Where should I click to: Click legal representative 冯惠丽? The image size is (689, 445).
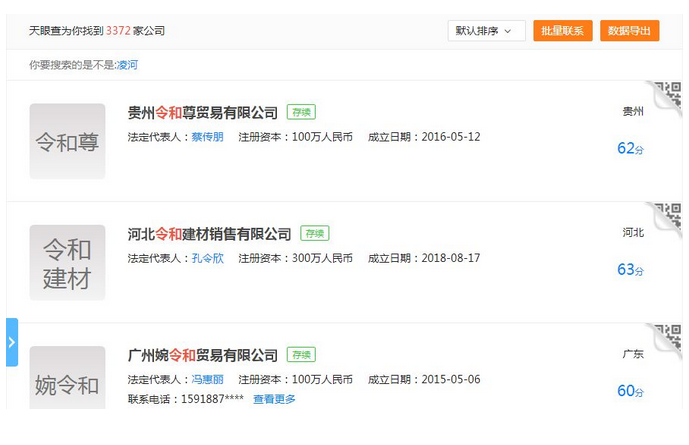coord(207,380)
